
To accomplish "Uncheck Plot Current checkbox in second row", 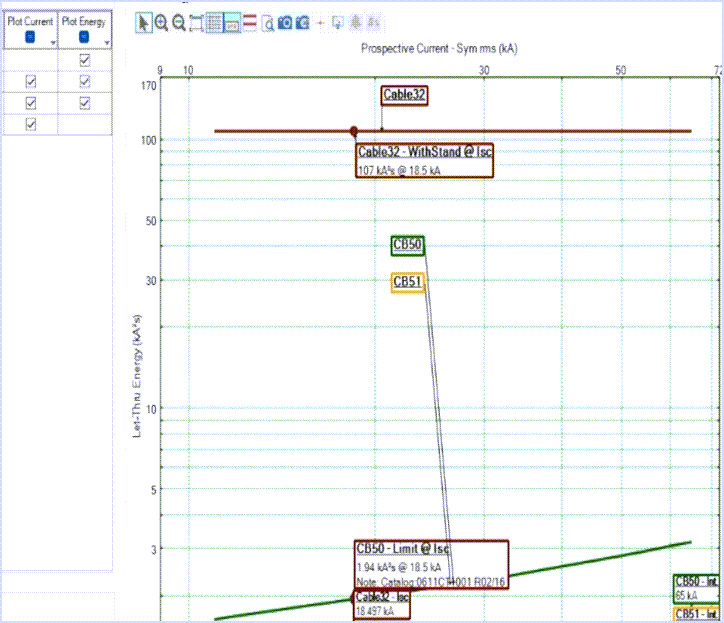I will (x=30, y=82).
